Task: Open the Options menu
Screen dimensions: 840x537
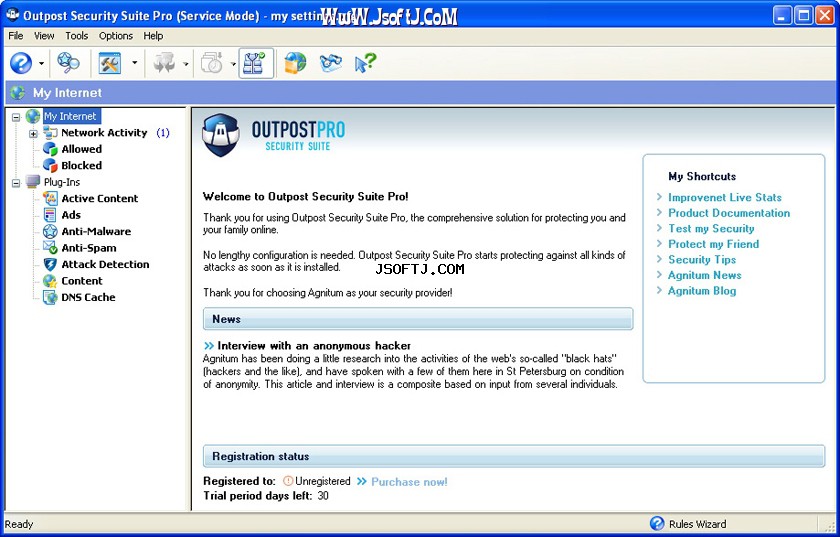Action: pyautogui.click(x=116, y=36)
